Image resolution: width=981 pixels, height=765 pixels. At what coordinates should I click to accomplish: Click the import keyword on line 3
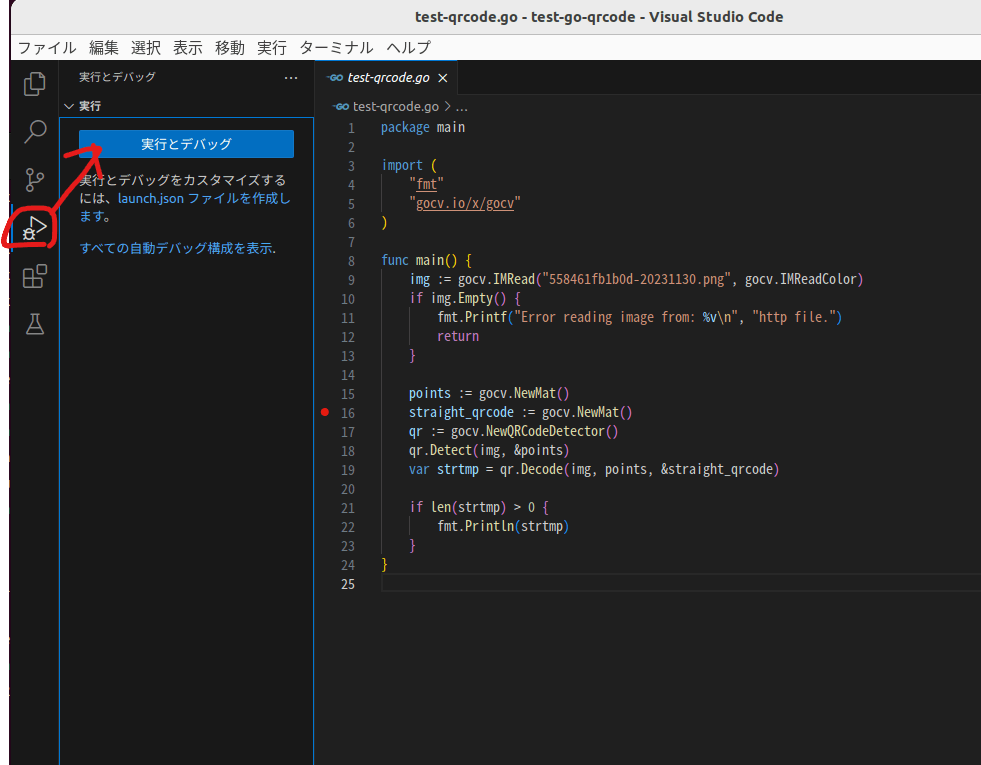pos(402,165)
